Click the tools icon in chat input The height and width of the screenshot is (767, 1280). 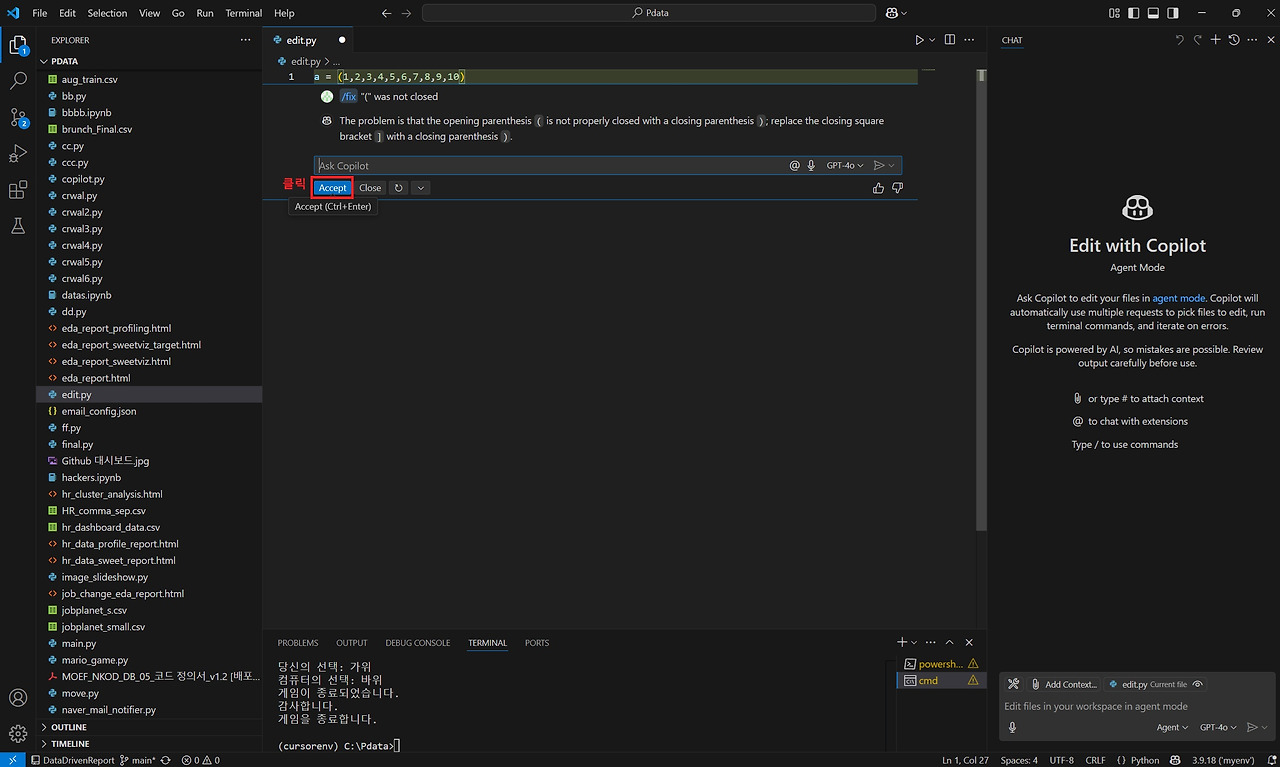coord(1013,684)
